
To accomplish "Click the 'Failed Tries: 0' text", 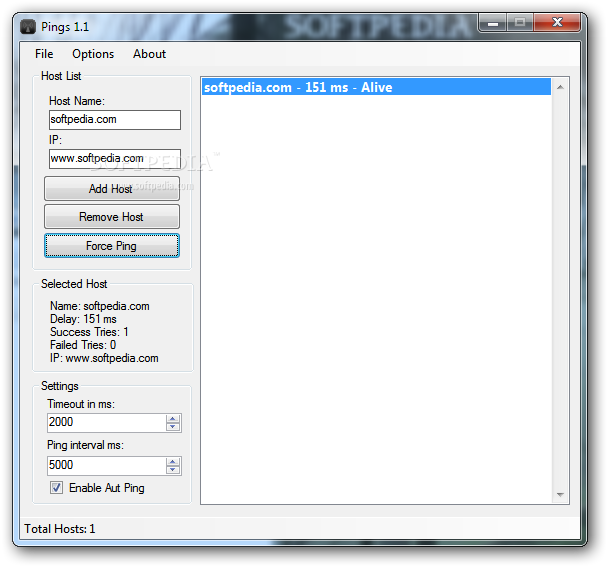I will [x=83, y=345].
